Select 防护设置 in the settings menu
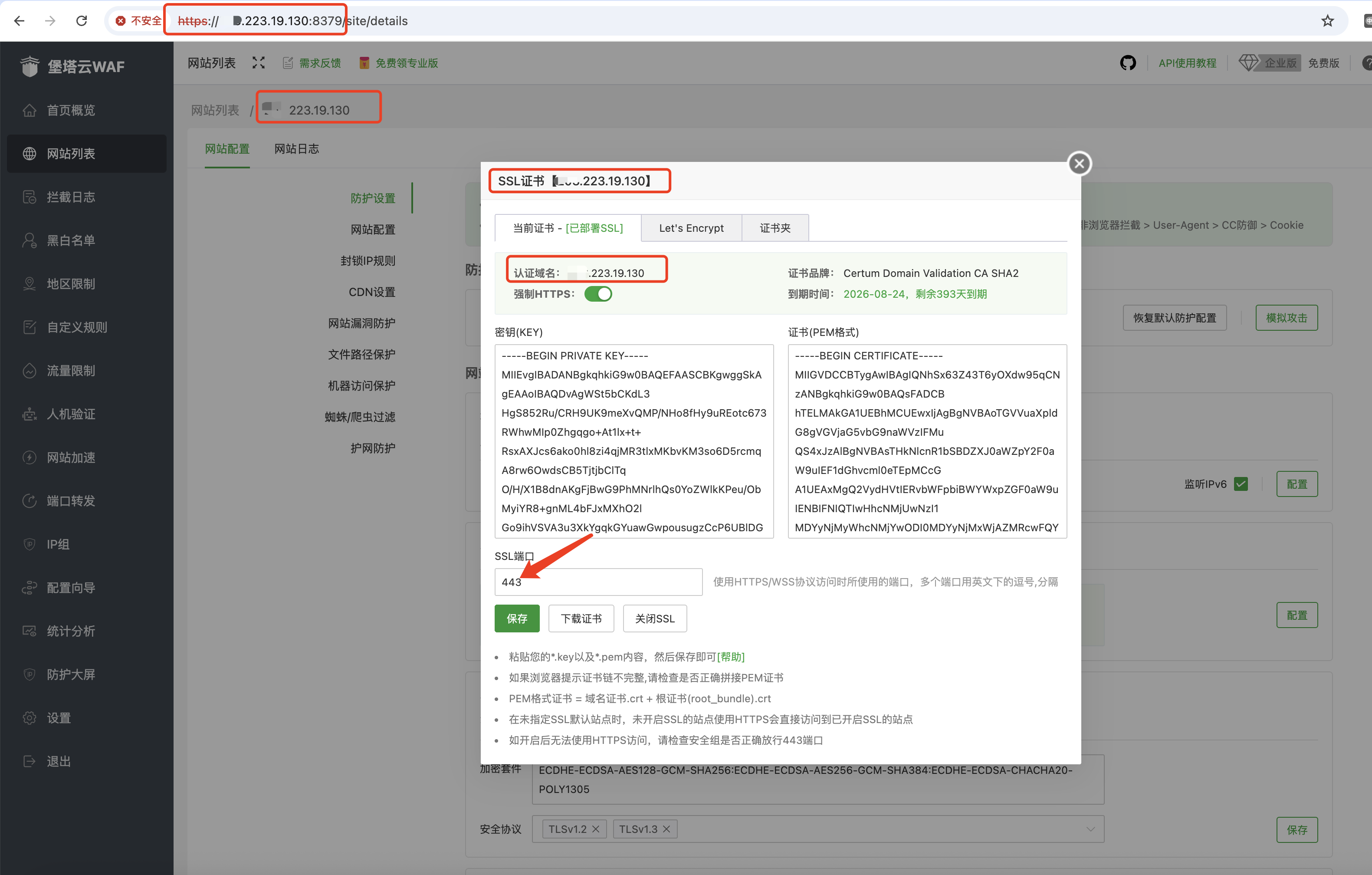The image size is (1372, 875). 373,198
